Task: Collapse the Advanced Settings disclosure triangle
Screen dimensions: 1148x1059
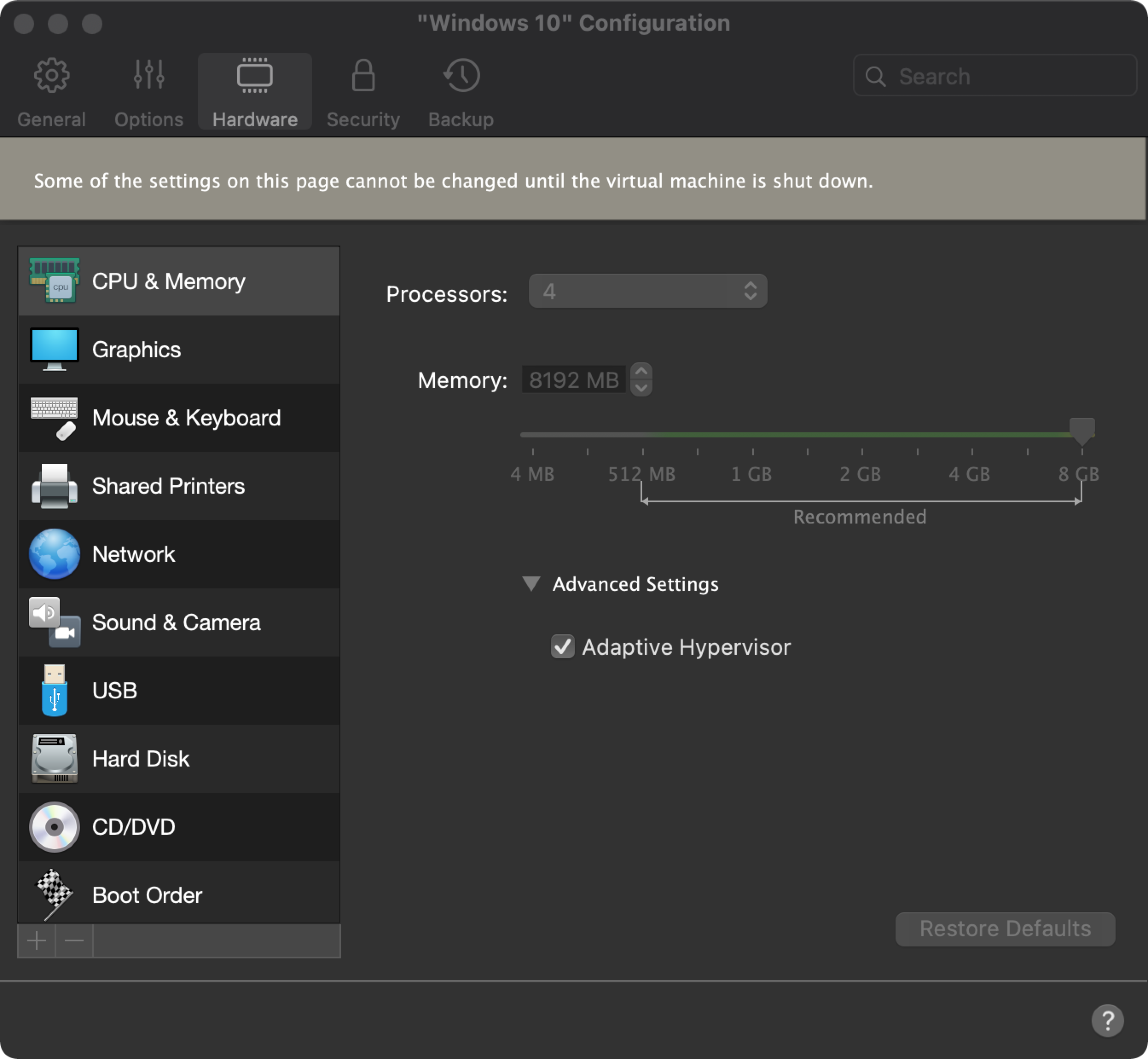Action: (531, 583)
